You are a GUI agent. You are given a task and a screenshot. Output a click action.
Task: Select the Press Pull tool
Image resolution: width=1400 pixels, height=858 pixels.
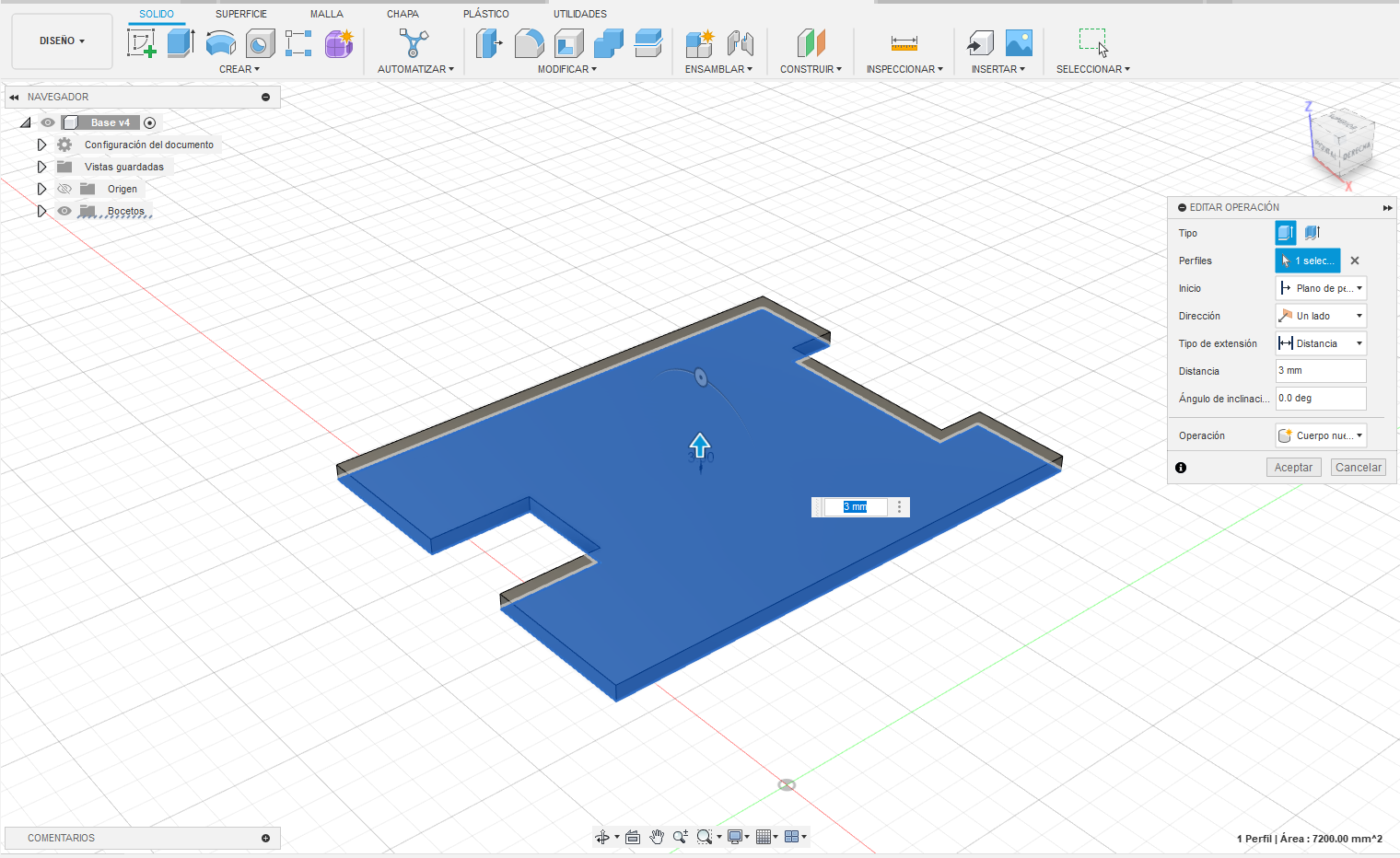point(489,42)
